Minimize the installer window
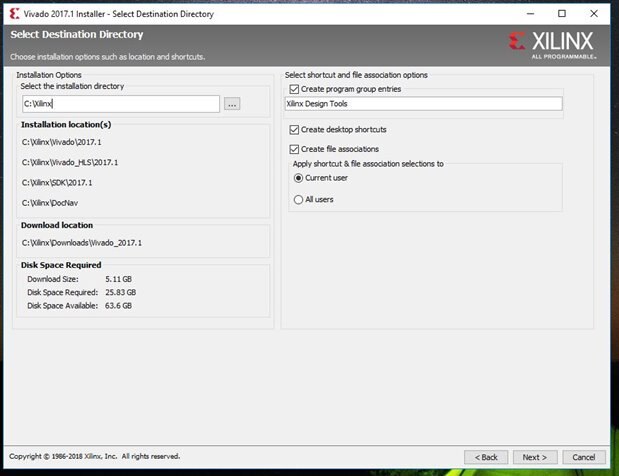 (530, 14)
